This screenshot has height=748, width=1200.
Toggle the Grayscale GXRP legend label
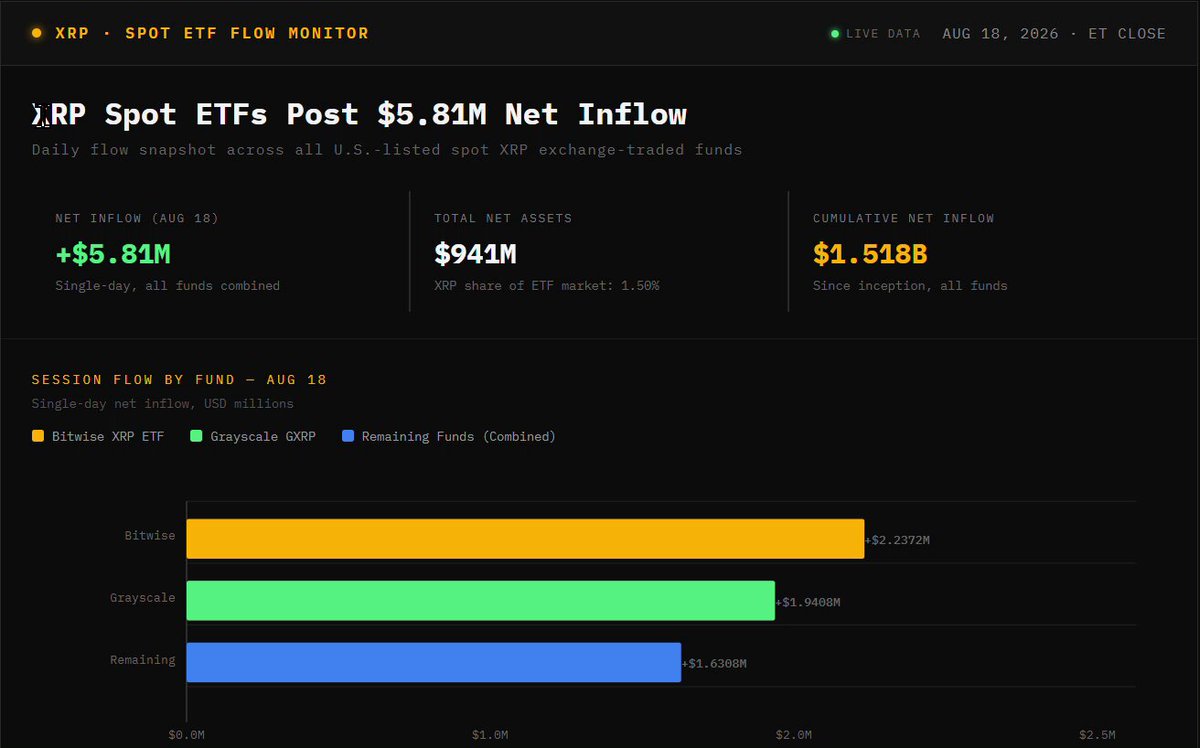(263, 437)
